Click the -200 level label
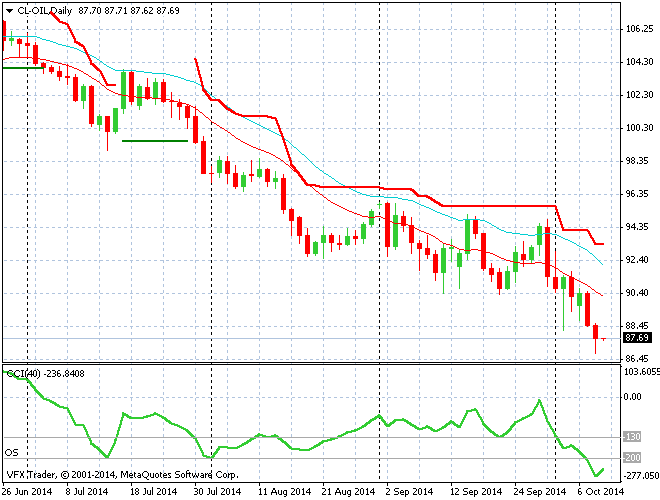This screenshot has height=500, width=660. click(x=632, y=459)
